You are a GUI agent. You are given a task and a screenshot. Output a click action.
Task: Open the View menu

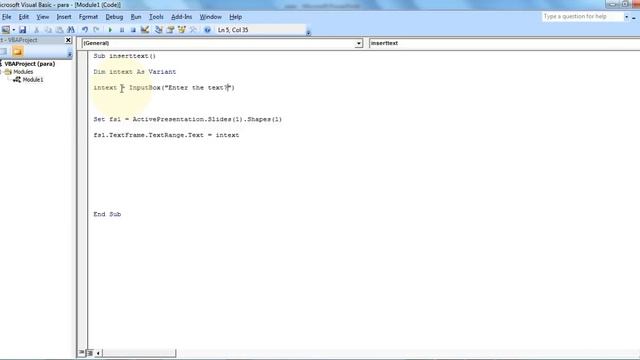coord(42,17)
